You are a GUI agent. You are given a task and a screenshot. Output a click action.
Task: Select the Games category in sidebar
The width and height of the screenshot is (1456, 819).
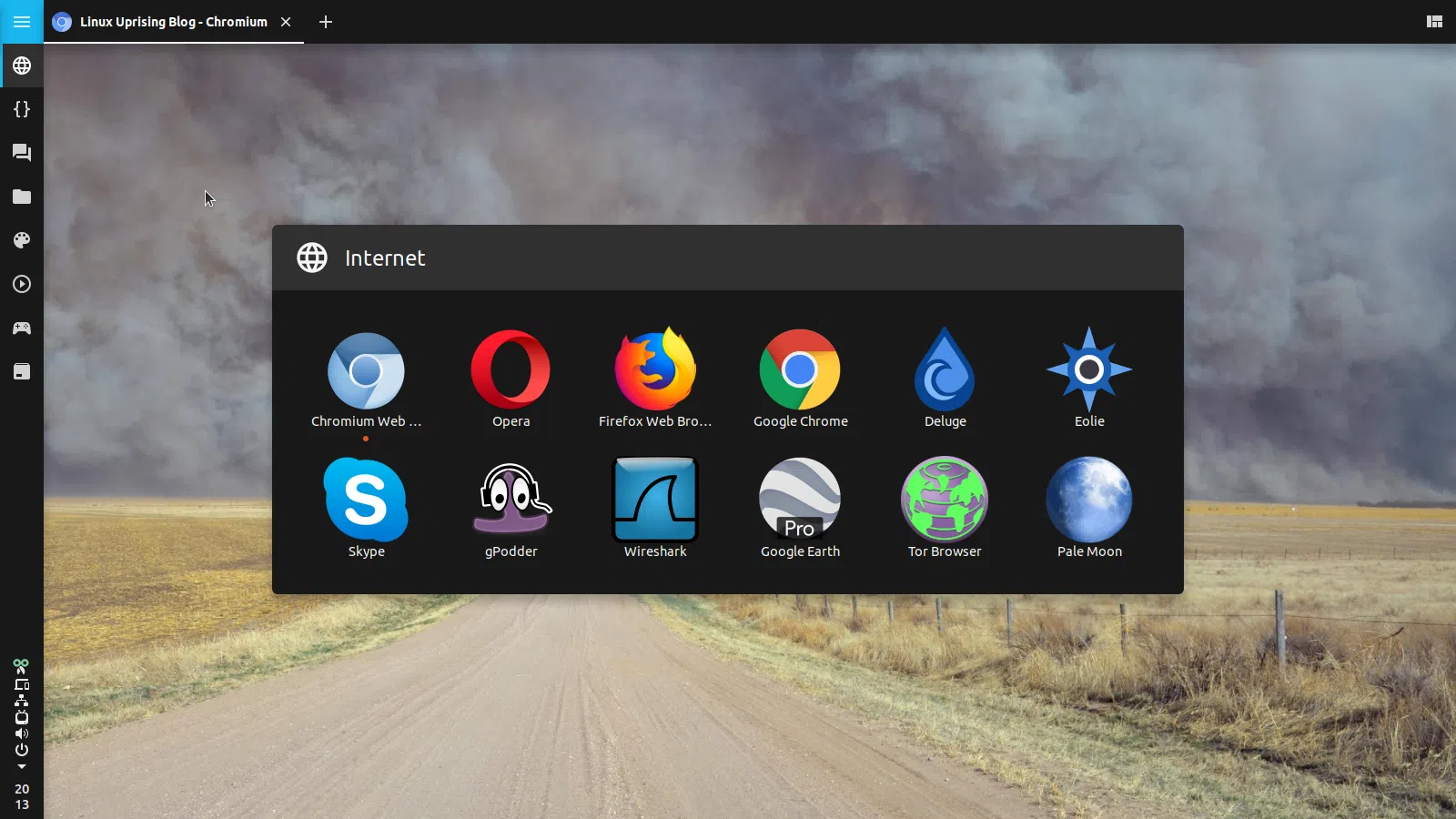click(22, 328)
